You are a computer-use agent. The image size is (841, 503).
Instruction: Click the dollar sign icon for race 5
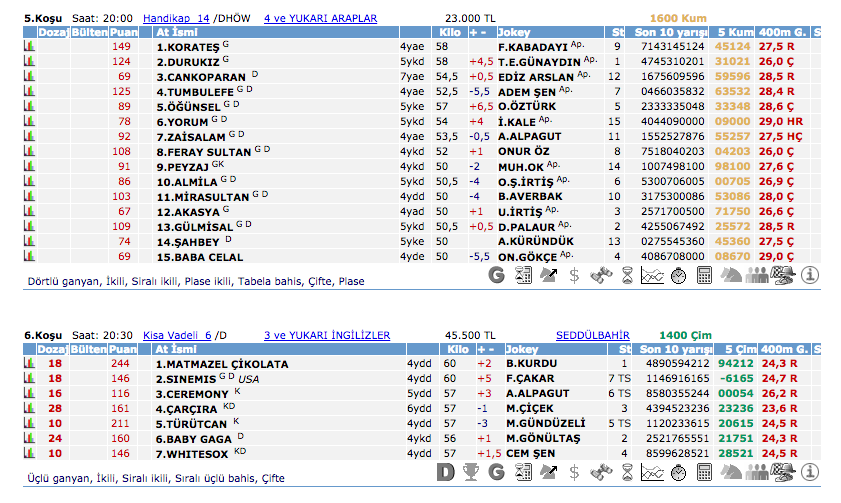pyautogui.click(x=574, y=275)
